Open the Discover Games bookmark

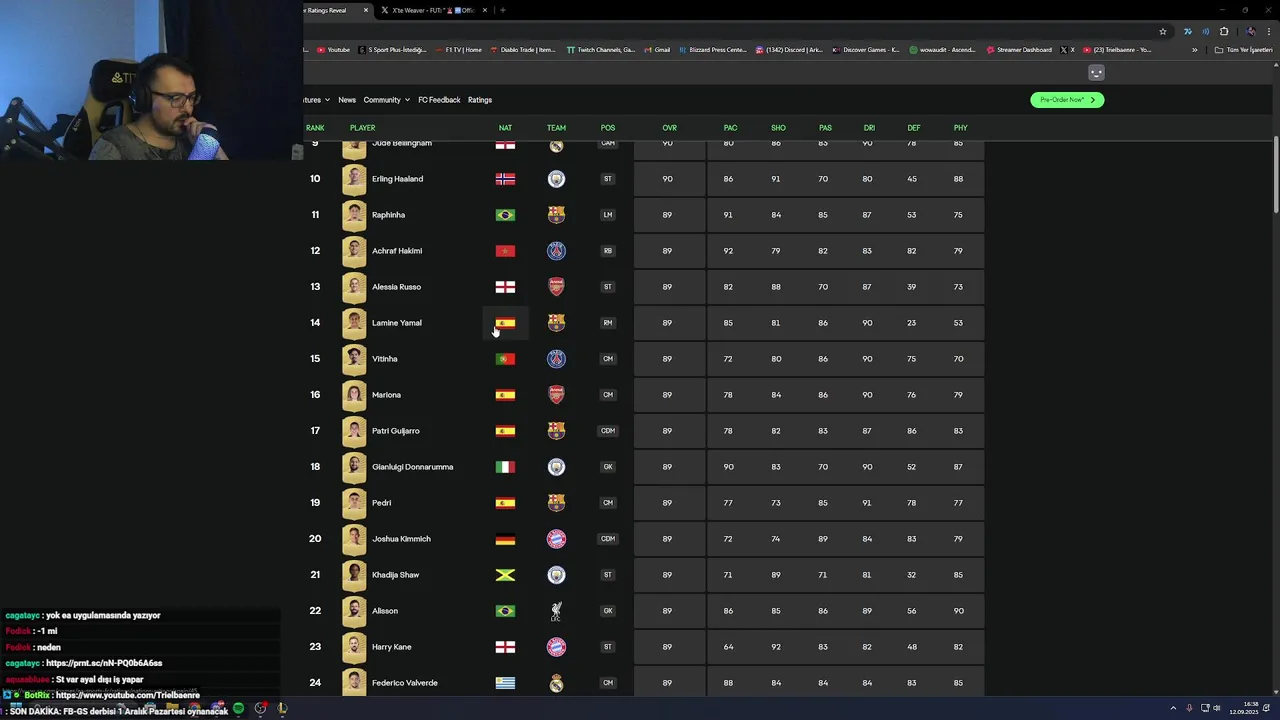pyautogui.click(x=866, y=50)
